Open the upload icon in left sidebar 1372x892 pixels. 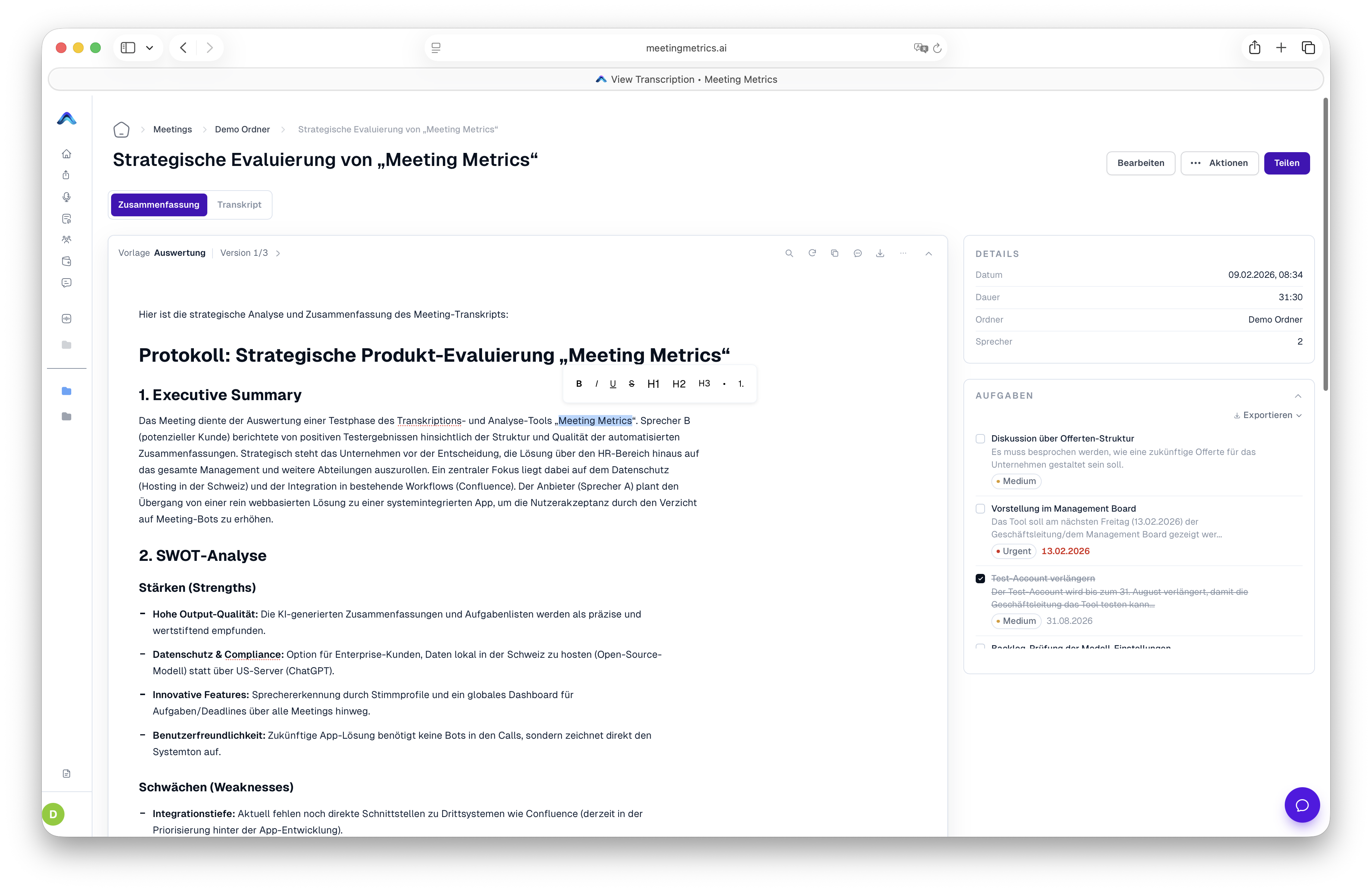click(67, 175)
